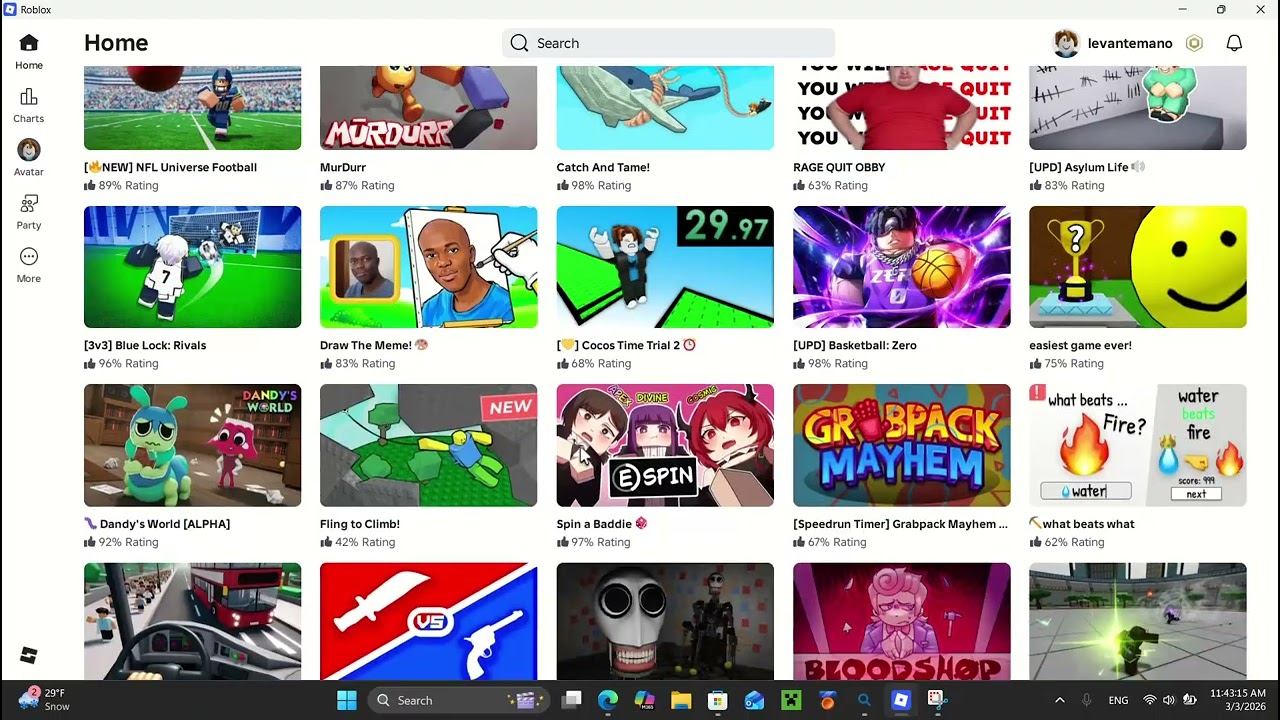Open Microsoft 365 from the taskbar
This screenshot has width=1280, height=720.
(645, 700)
